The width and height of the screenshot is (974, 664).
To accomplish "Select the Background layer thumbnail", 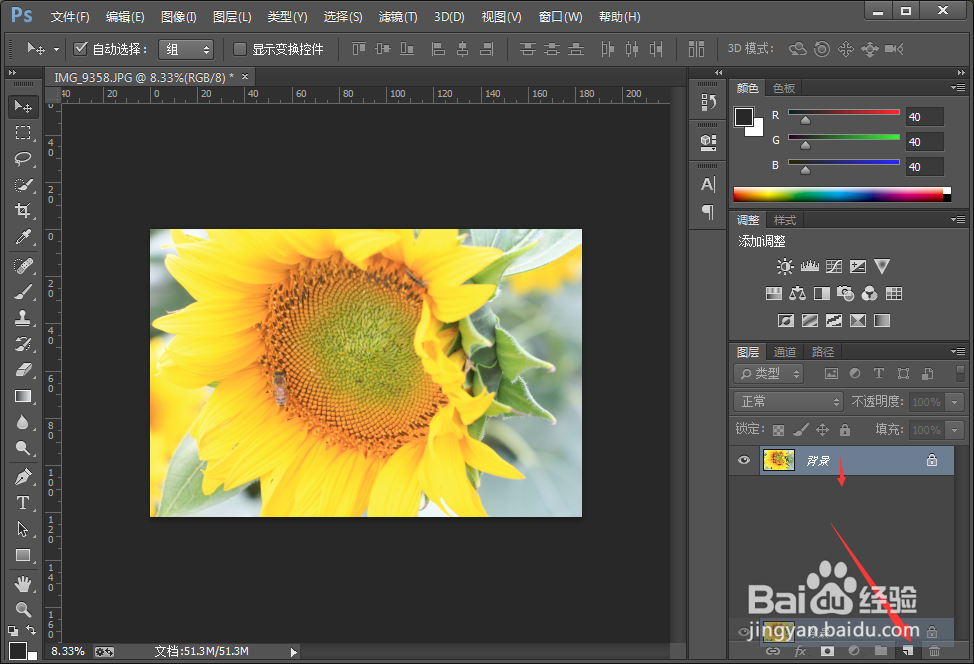I will (x=778, y=460).
